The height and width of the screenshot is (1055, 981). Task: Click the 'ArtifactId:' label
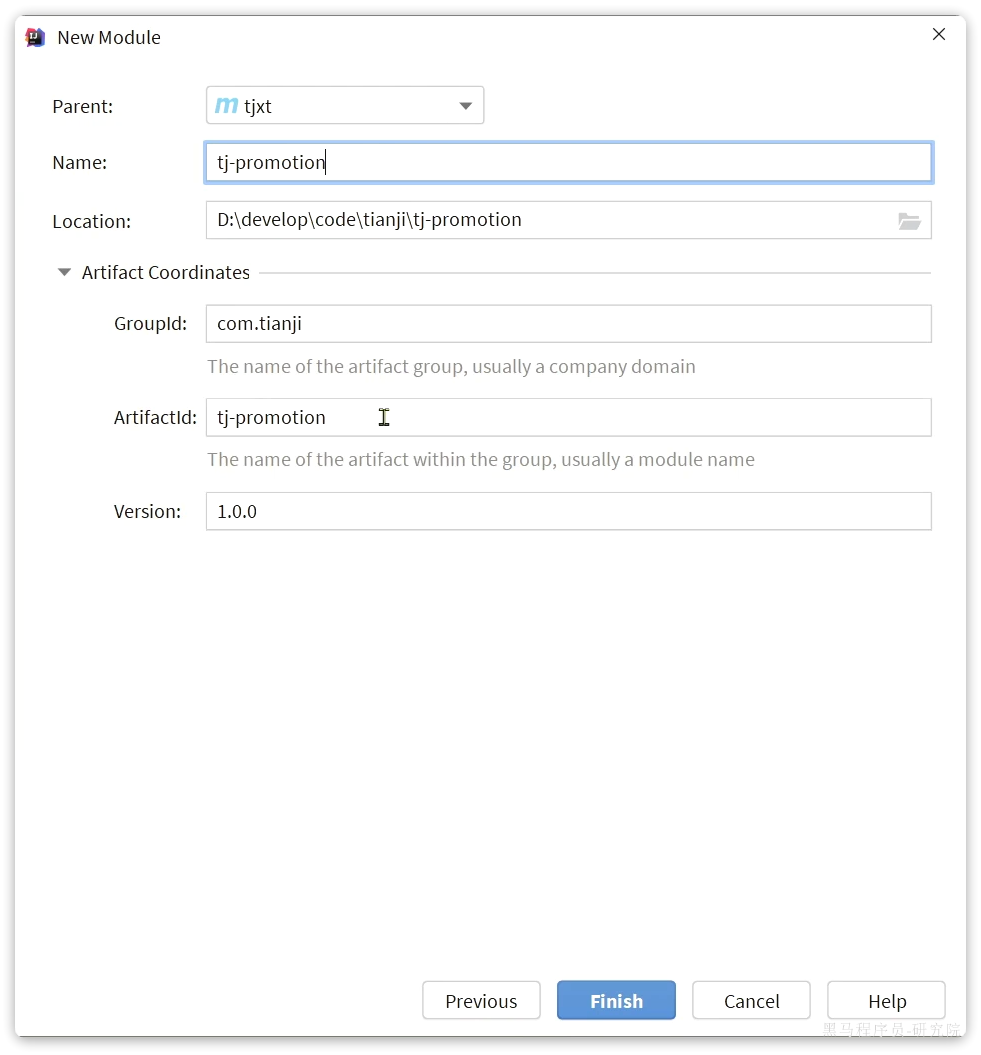tap(155, 418)
